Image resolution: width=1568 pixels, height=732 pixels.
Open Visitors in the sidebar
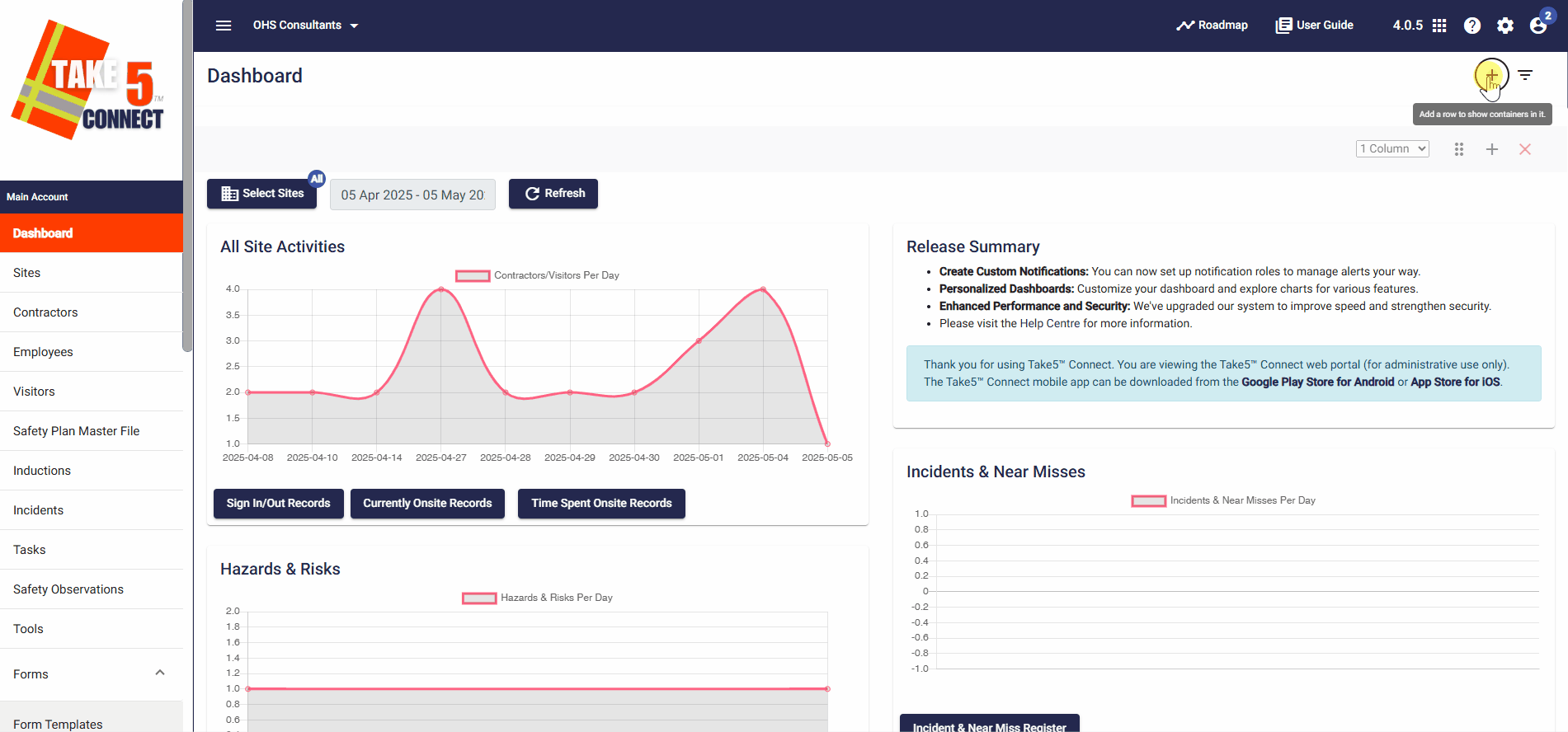pyautogui.click(x=92, y=392)
